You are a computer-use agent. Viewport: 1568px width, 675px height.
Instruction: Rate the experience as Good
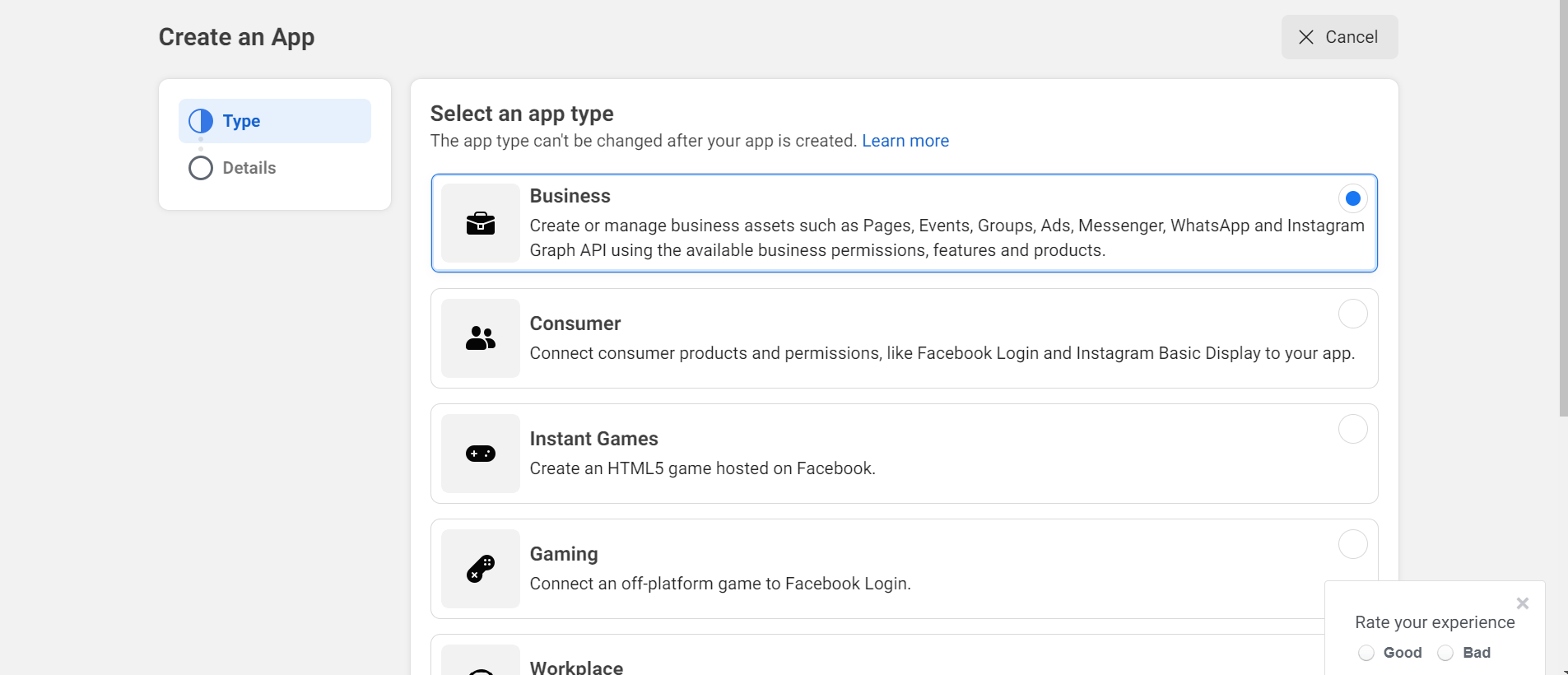1366,653
